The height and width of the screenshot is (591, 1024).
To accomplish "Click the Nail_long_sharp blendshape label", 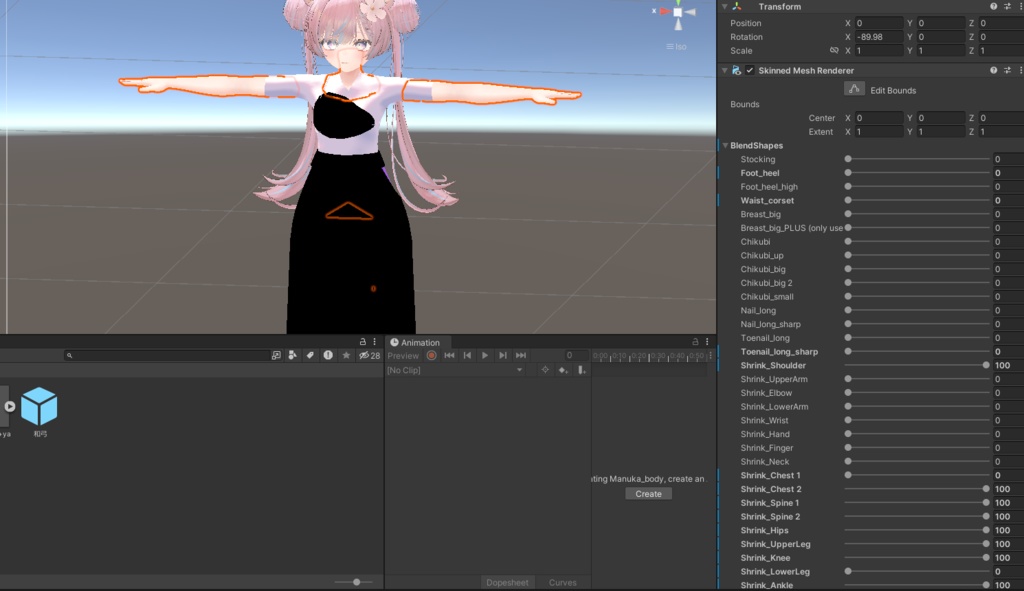I will 770,325.
